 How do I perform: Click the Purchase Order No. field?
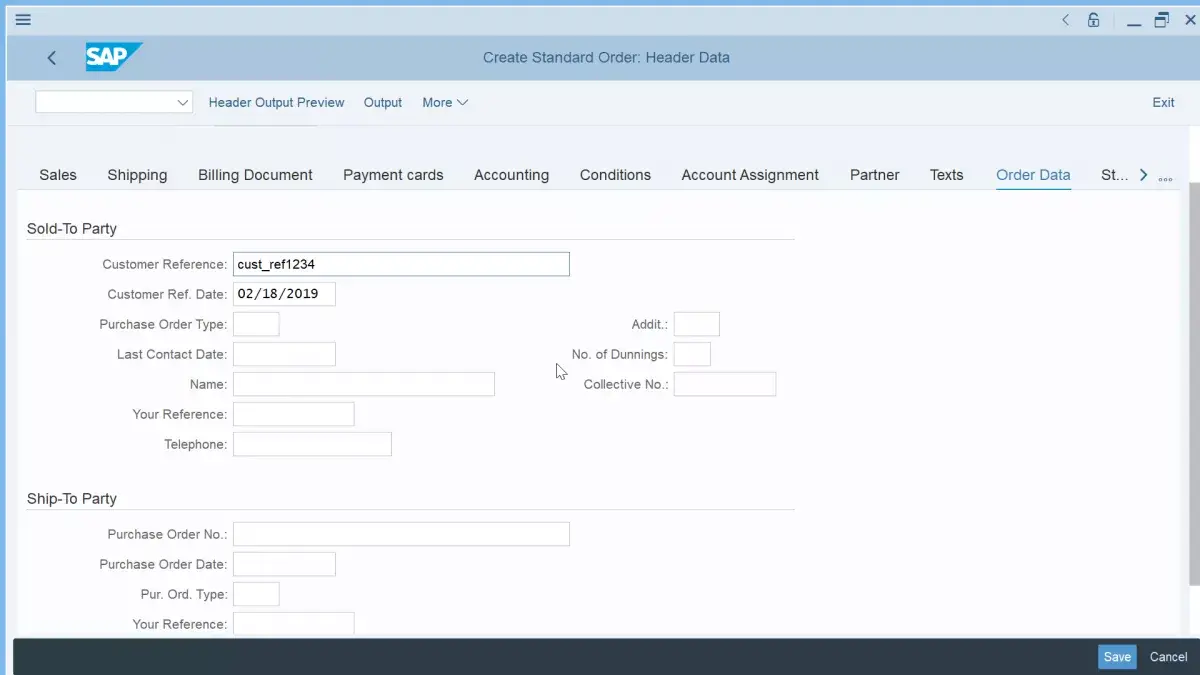pos(401,534)
